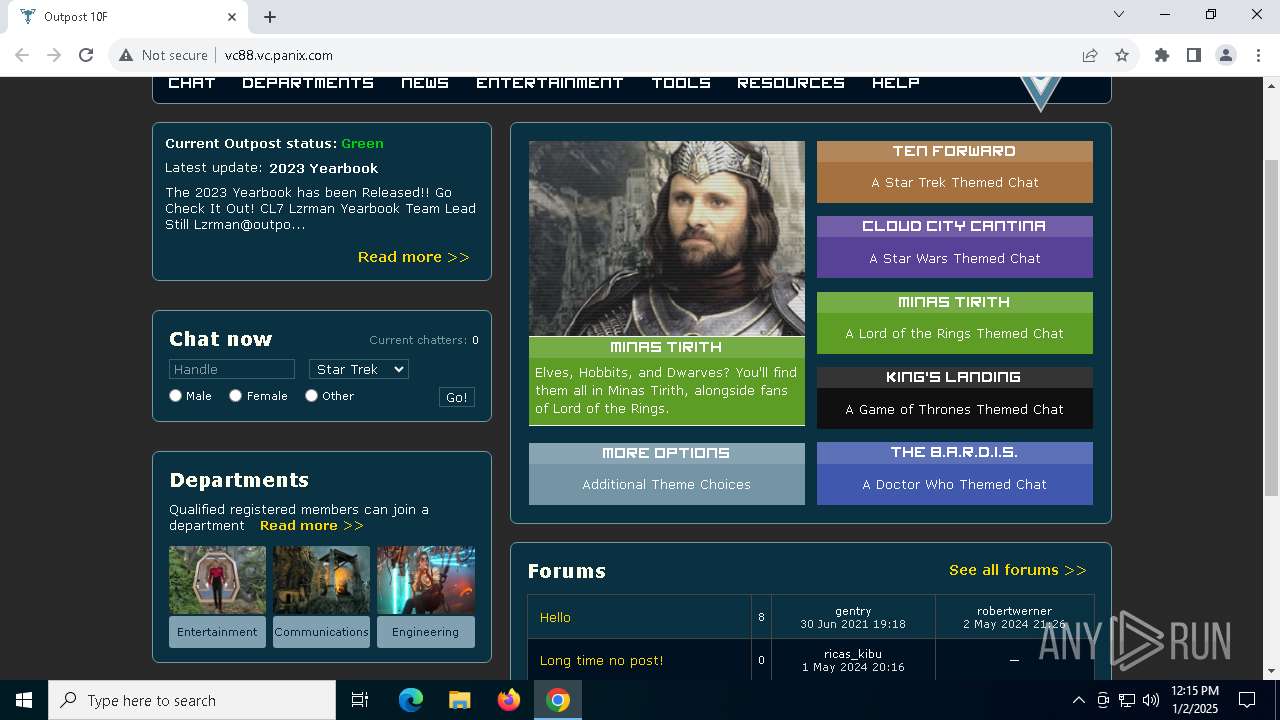The height and width of the screenshot is (720, 1280).
Task: Click the 2023 Yearbook update title
Action: [324, 168]
